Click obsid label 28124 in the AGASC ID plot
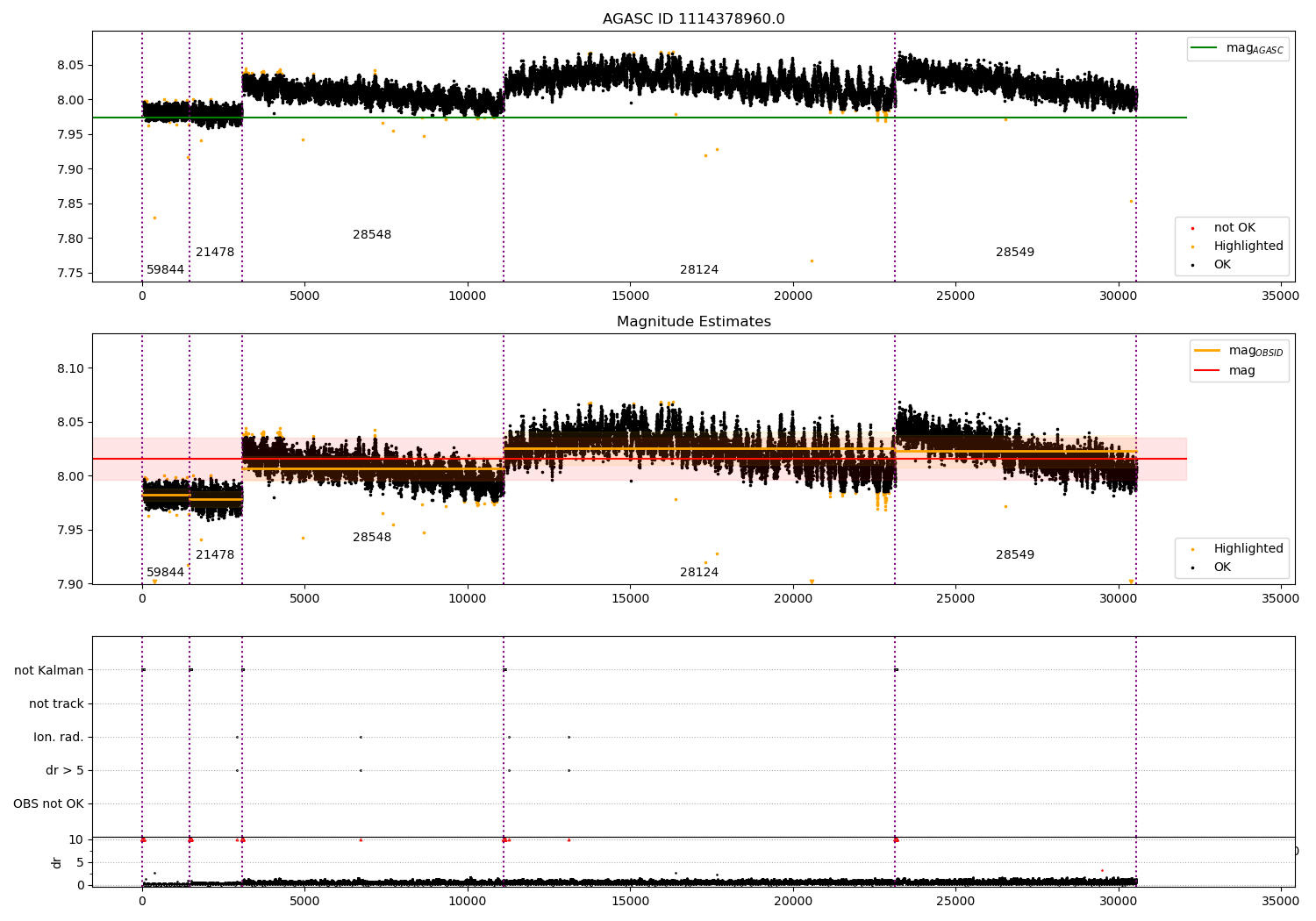Screen dimensions: 1316x921 [699, 270]
